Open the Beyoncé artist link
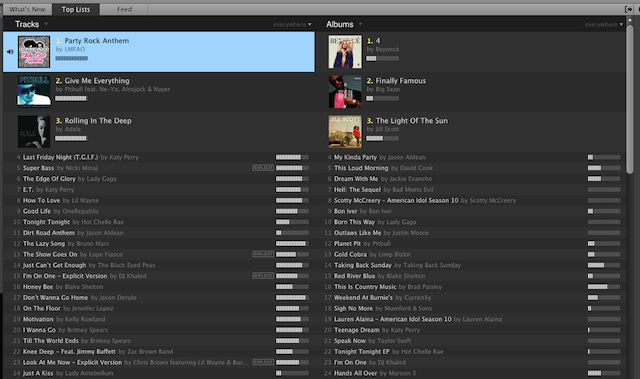 point(387,49)
